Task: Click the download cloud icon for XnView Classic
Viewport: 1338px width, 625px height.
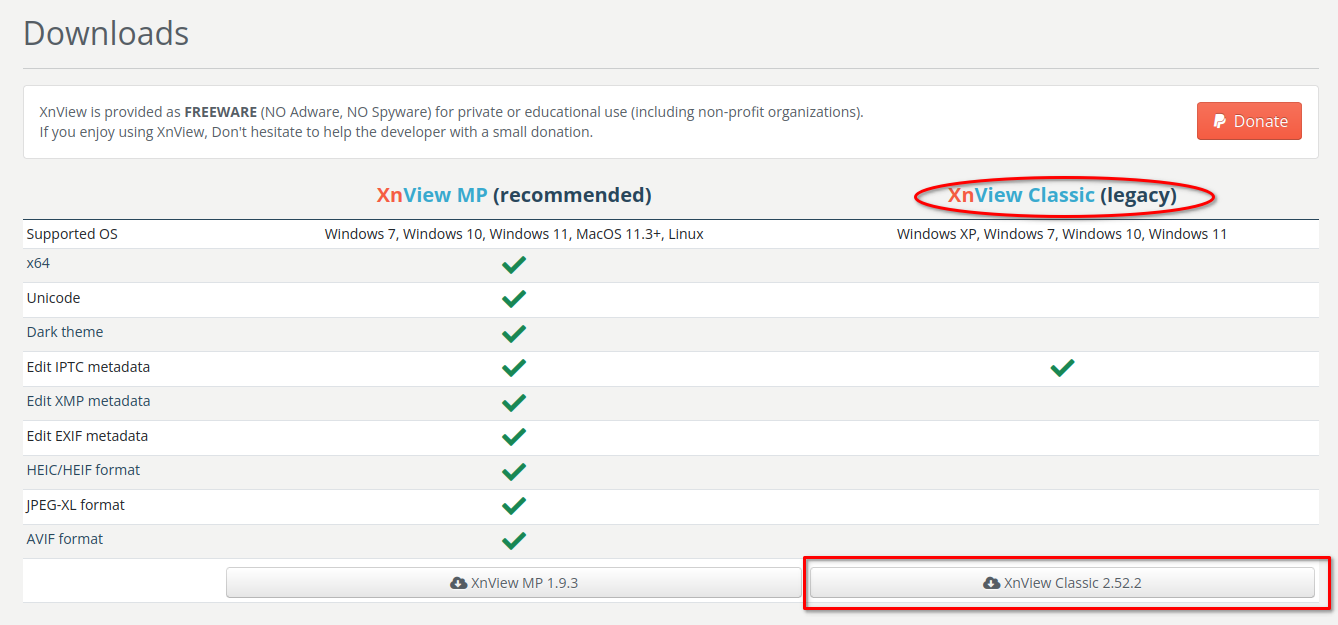Action: [992, 583]
